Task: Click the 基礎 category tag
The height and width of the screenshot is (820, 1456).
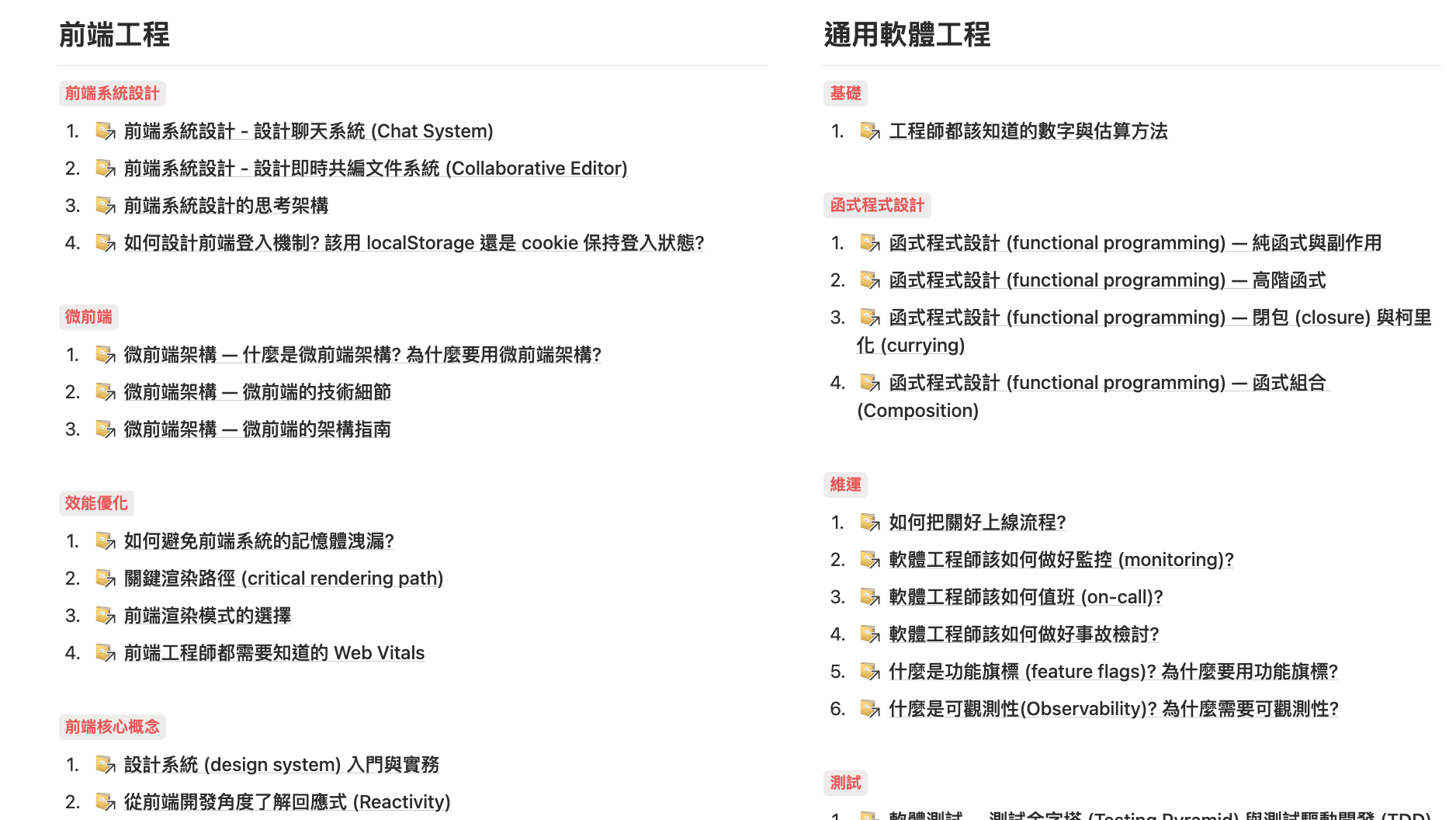Action: (x=845, y=93)
